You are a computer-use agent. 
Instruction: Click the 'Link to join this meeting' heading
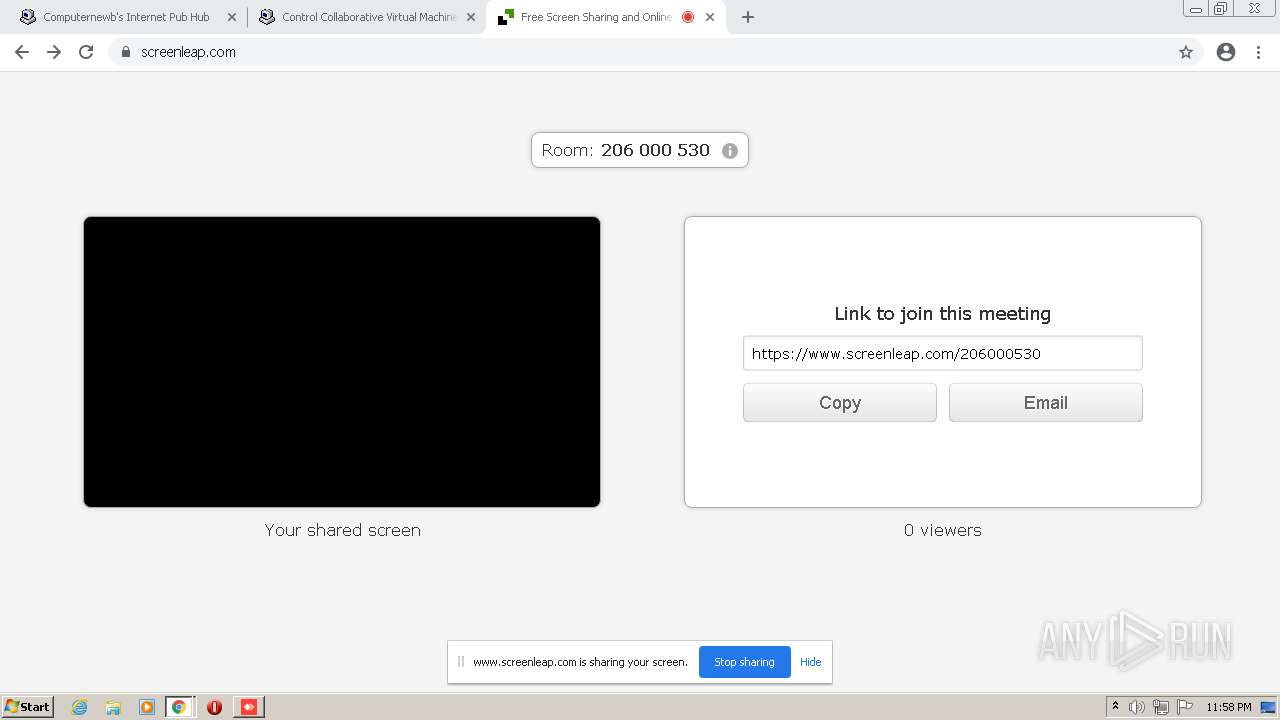943,314
